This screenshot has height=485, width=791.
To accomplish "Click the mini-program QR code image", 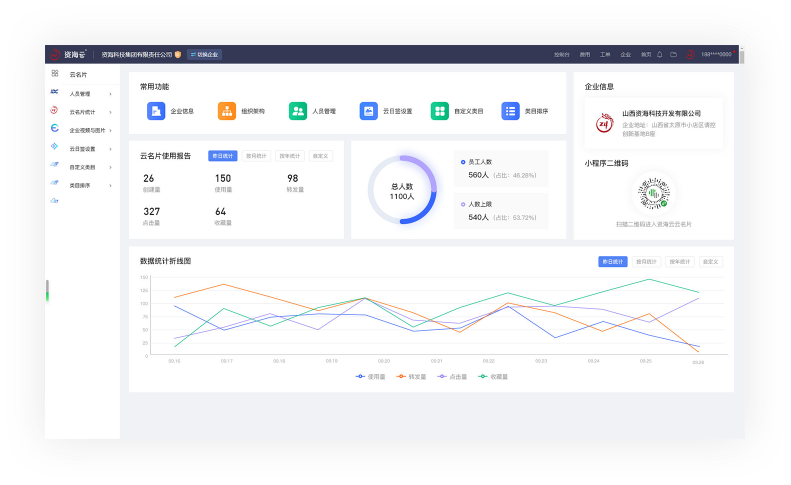I will pyautogui.click(x=654, y=193).
